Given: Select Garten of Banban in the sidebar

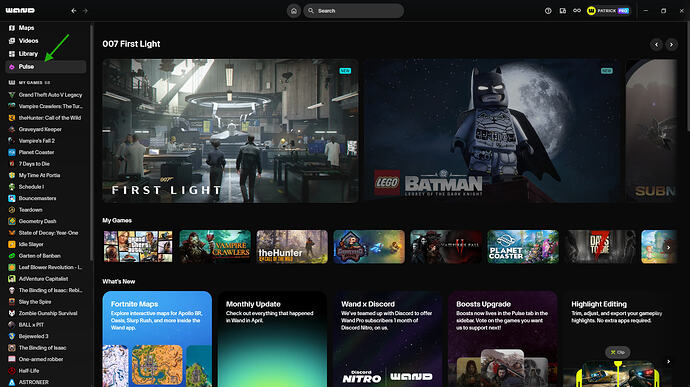Looking at the screenshot, I should 46,256.
